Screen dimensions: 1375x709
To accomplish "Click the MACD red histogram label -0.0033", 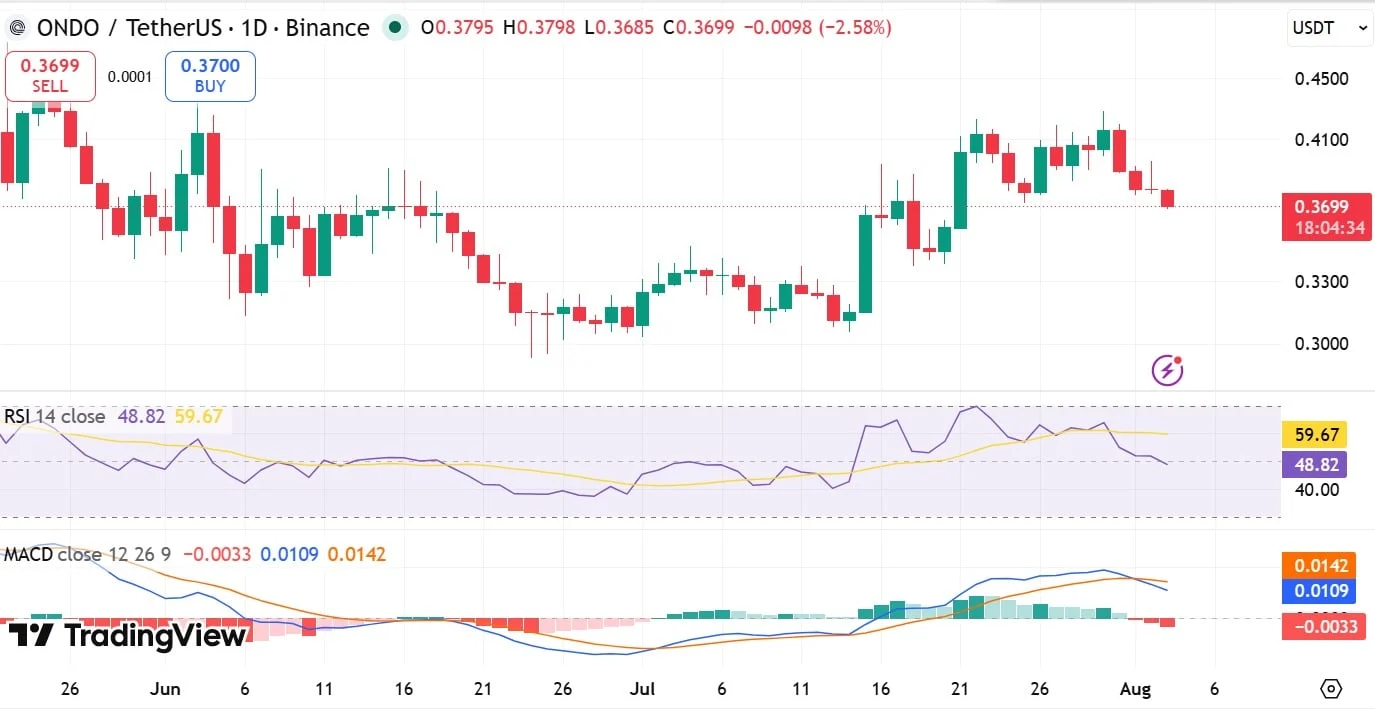I will click(x=1323, y=627).
